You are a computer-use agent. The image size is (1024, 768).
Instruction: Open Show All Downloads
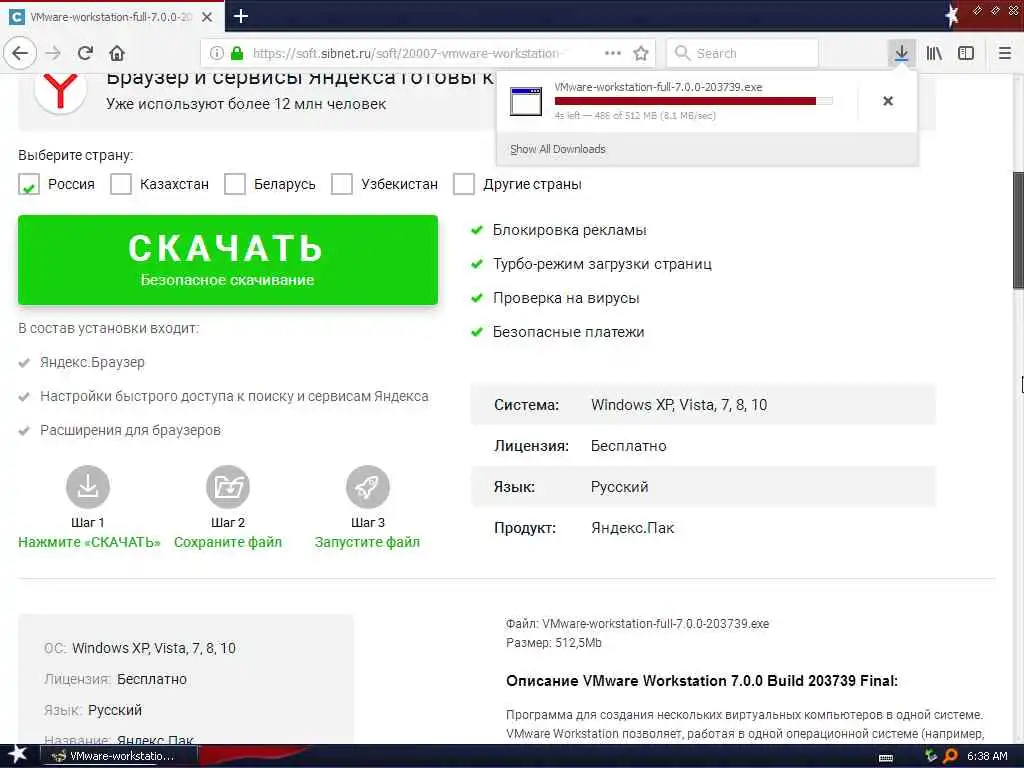[558, 149]
